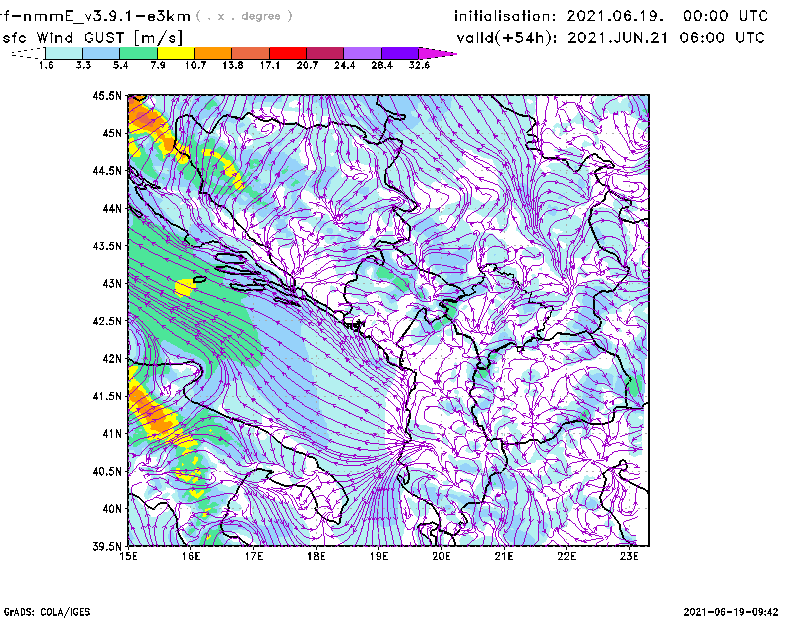Click the light cyan 1.6–3.3 legend swatch

64,53
